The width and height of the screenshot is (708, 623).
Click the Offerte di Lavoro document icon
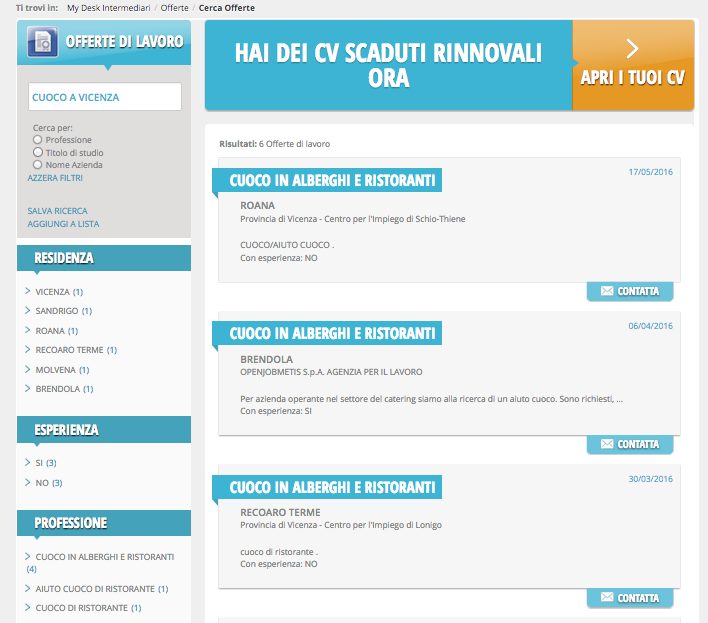pos(43,43)
